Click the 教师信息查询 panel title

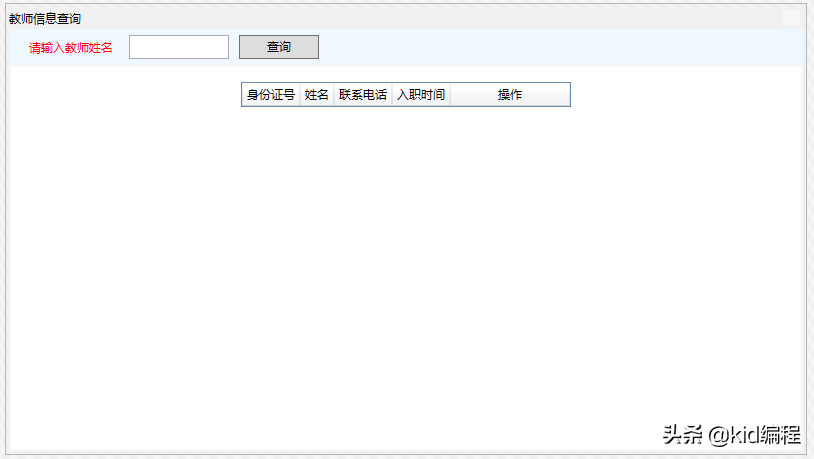click(45, 19)
